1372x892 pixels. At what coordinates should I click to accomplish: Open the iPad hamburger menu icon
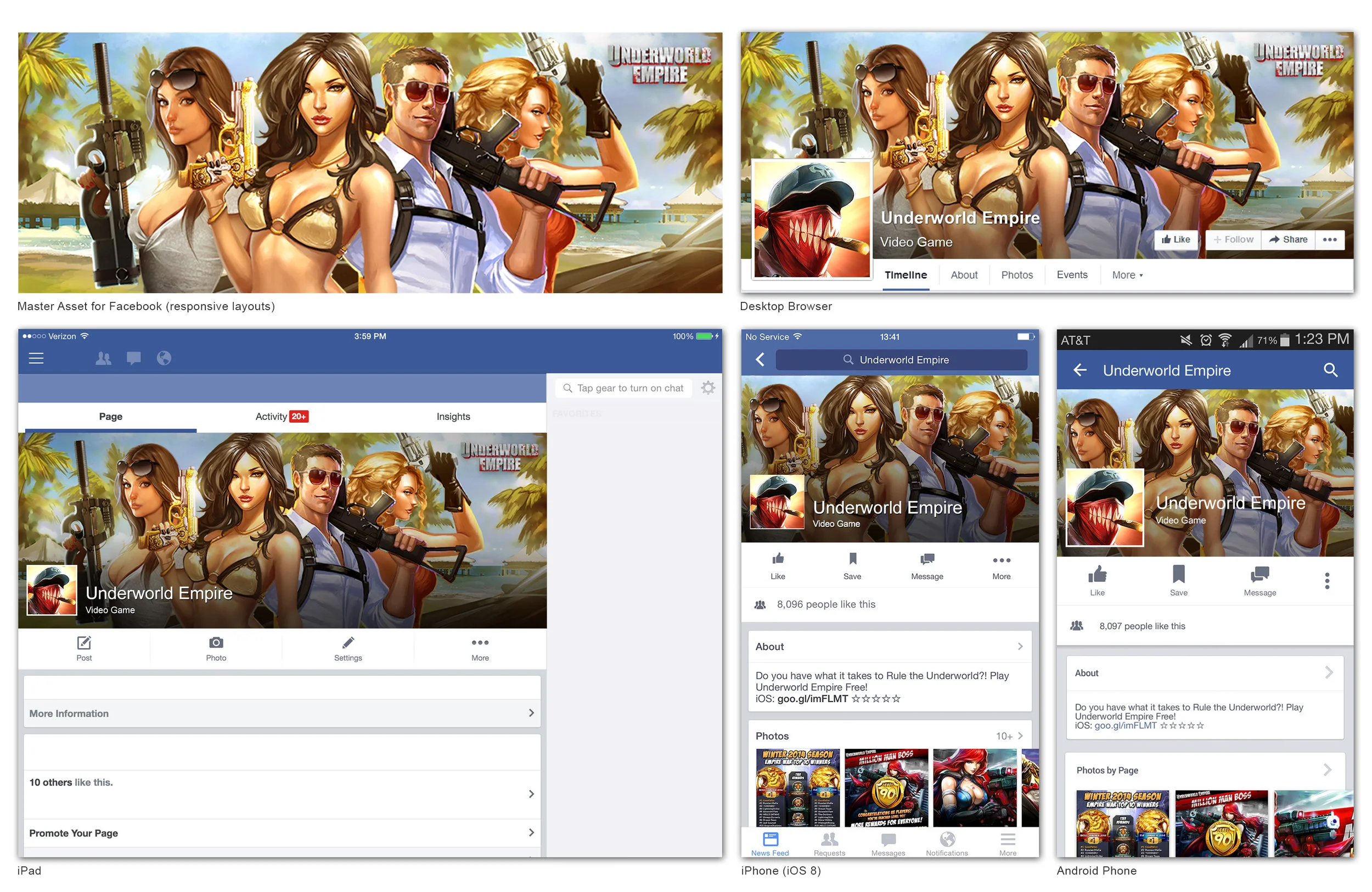36,358
